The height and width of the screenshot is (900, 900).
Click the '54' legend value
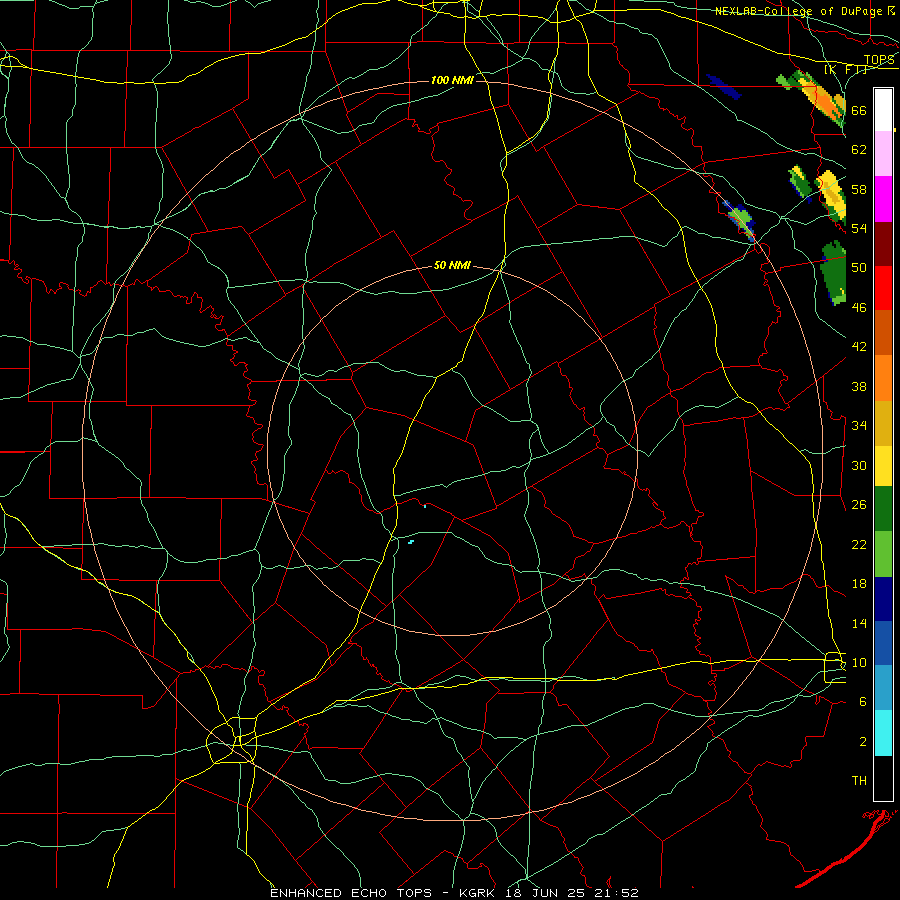pos(859,228)
